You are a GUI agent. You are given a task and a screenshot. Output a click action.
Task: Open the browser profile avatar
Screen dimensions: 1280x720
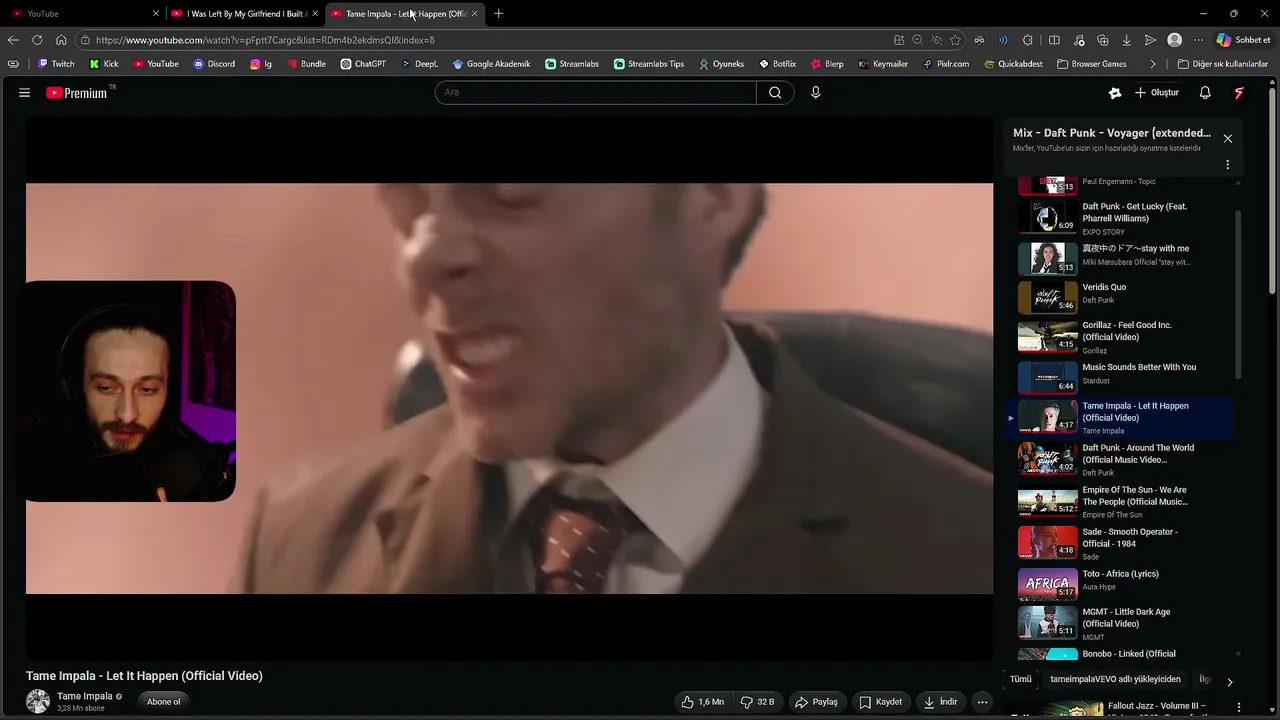click(x=1174, y=40)
